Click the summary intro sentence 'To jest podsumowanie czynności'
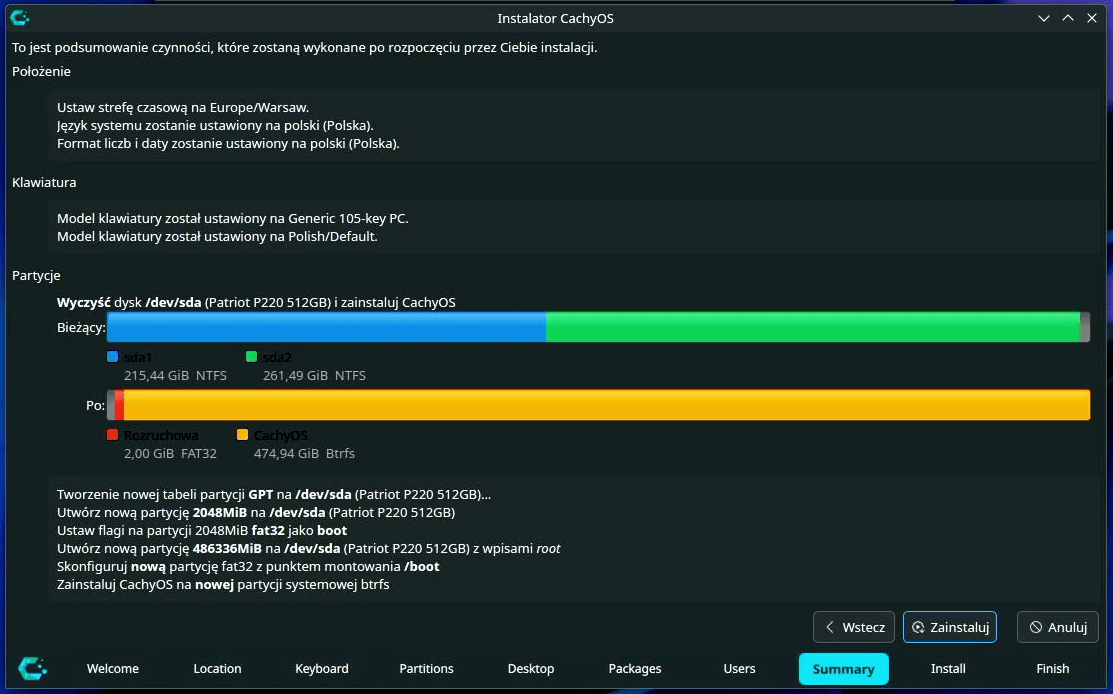The image size is (1113, 694). click(305, 48)
